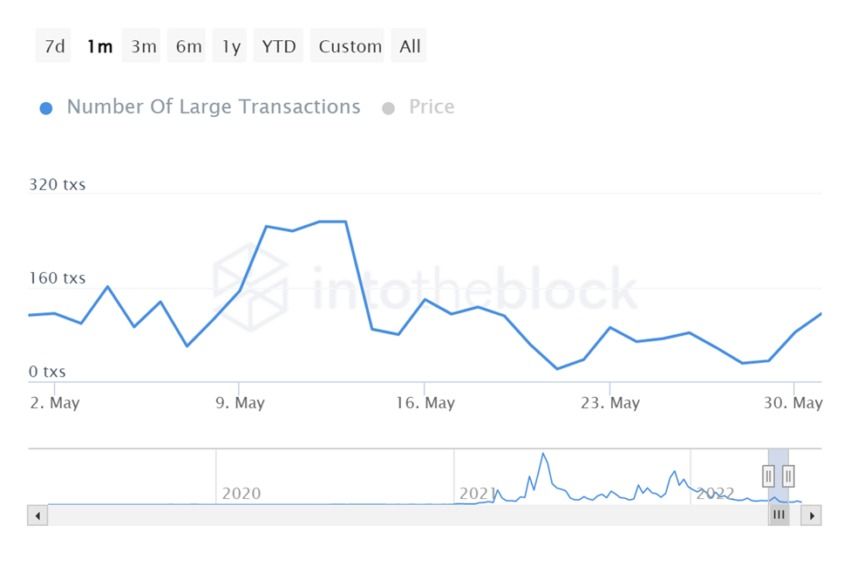Toggle the Price series legend
Viewport: 850px width, 567px height.
click(x=431, y=107)
